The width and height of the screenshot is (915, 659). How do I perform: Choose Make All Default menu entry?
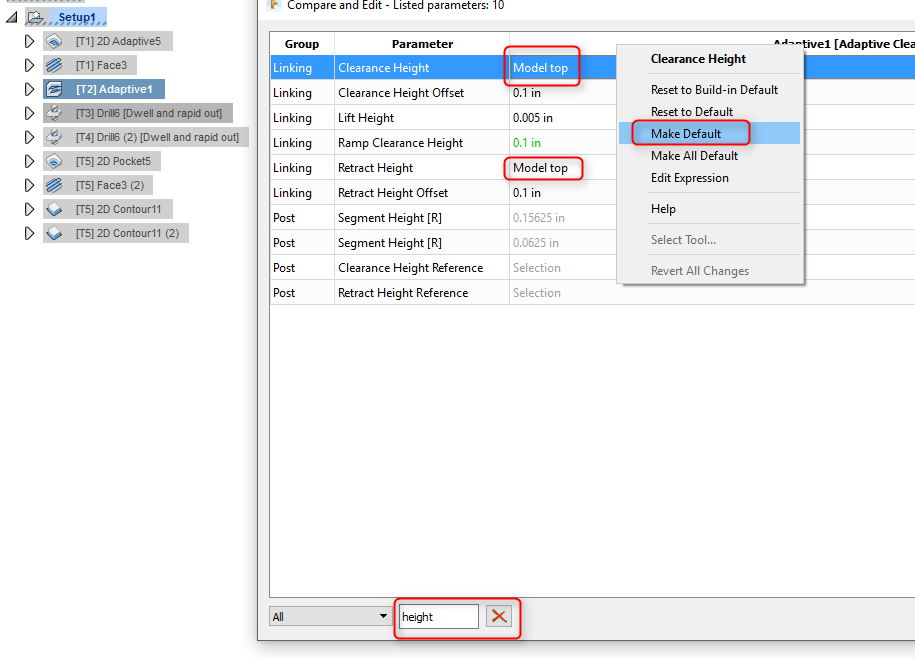point(694,156)
